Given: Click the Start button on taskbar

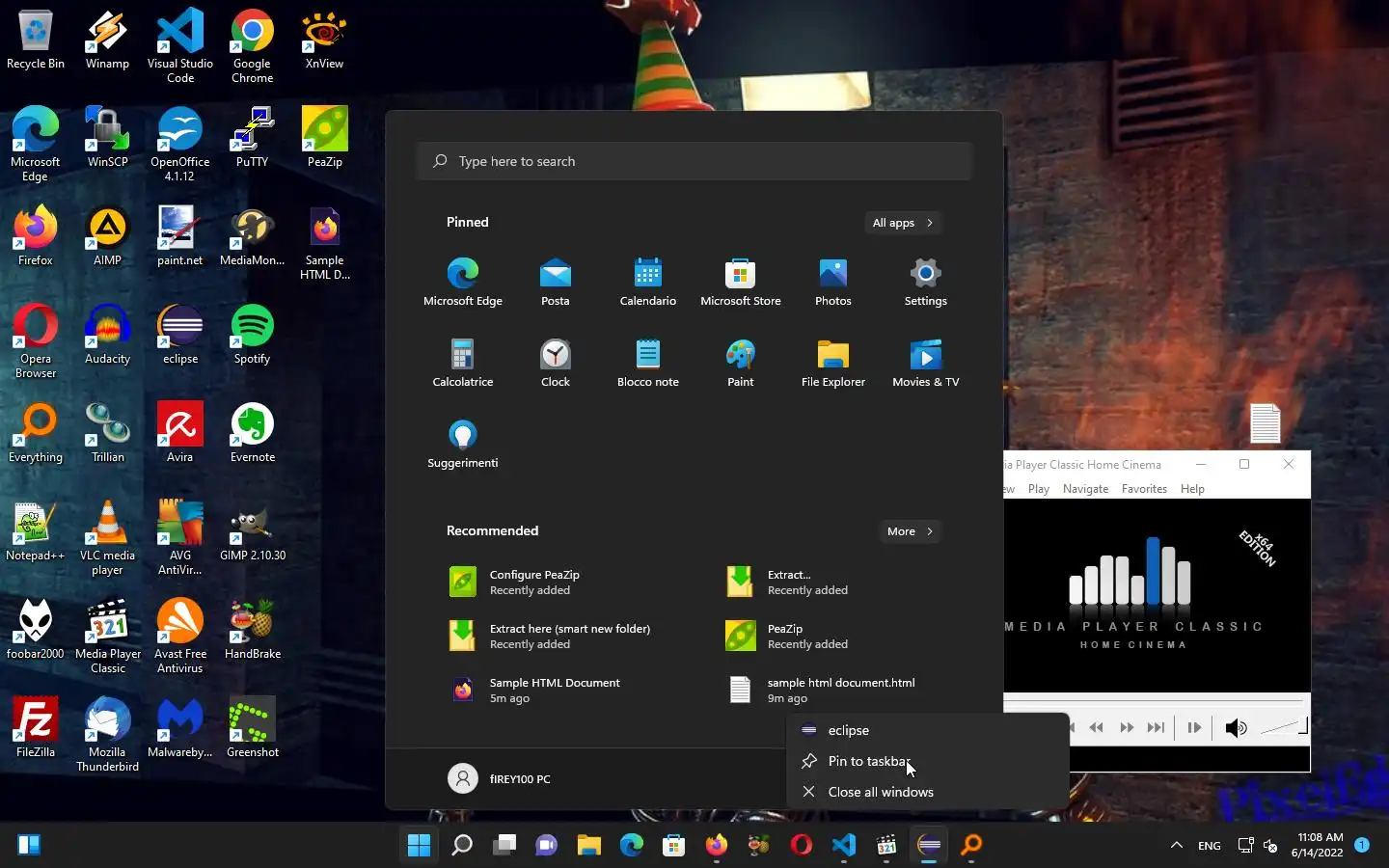Looking at the screenshot, I should tap(420, 846).
